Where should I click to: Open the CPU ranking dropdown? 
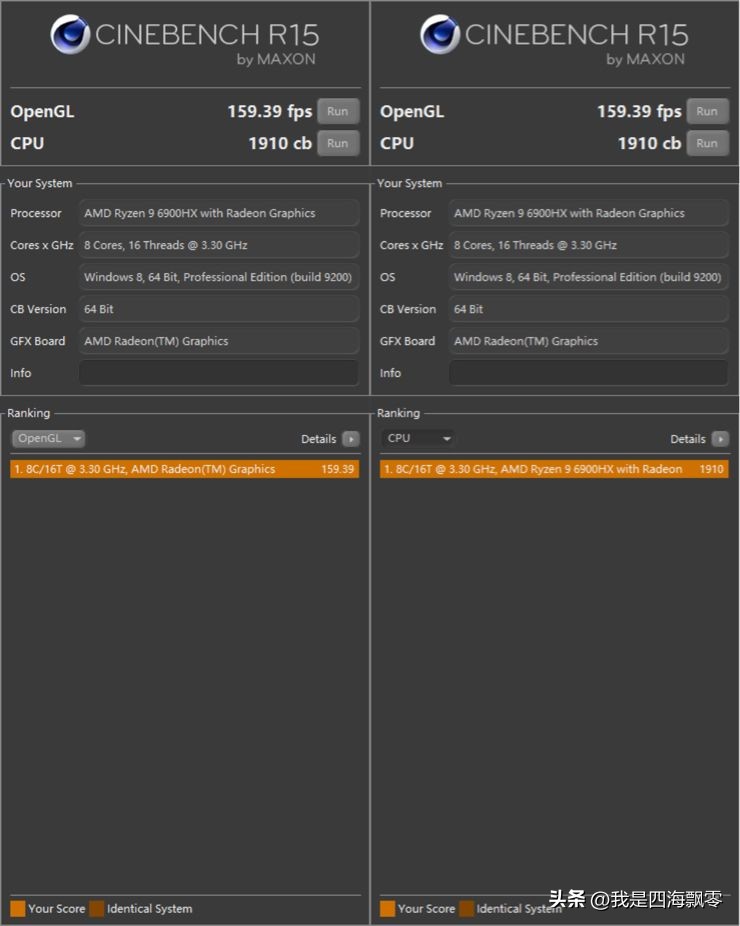coord(418,438)
